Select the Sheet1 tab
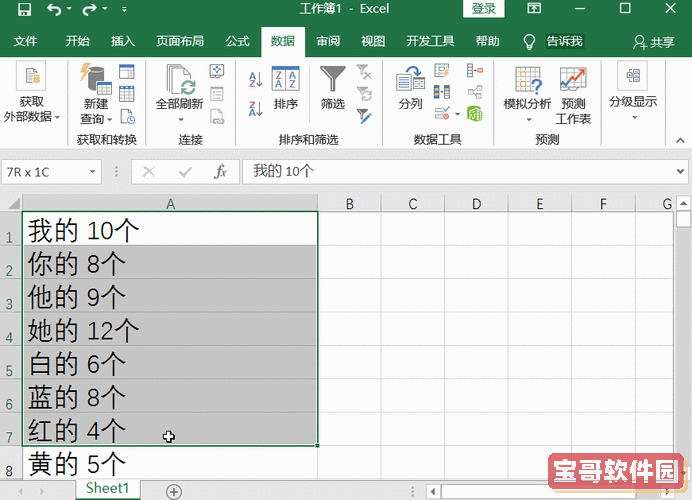This screenshot has height=500, width=692. 108,488
